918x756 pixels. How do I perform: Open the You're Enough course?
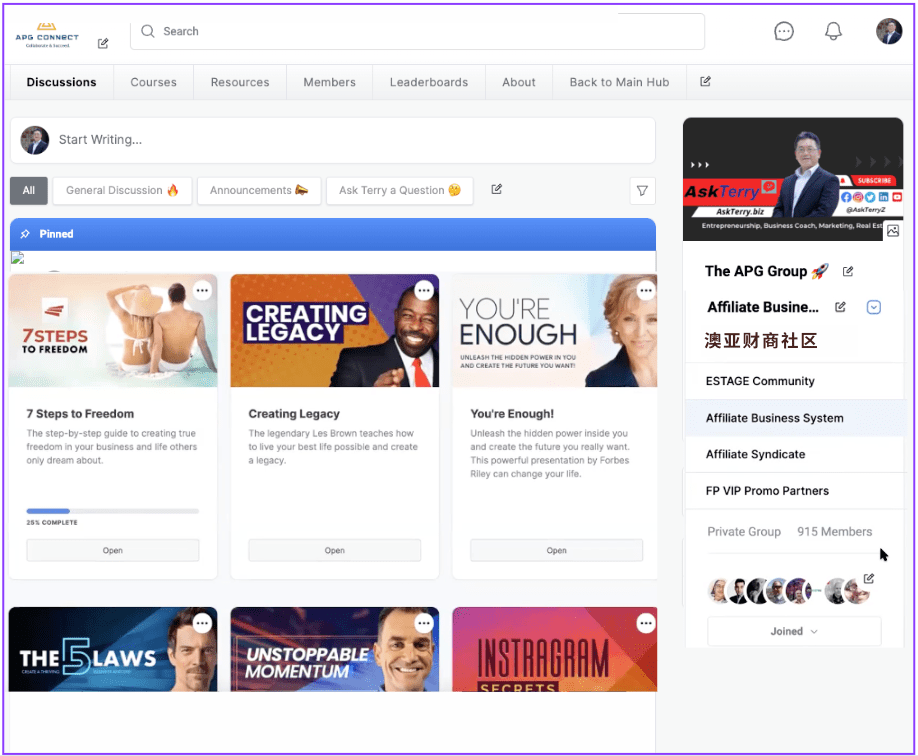pyautogui.click(x=556, y=550)
